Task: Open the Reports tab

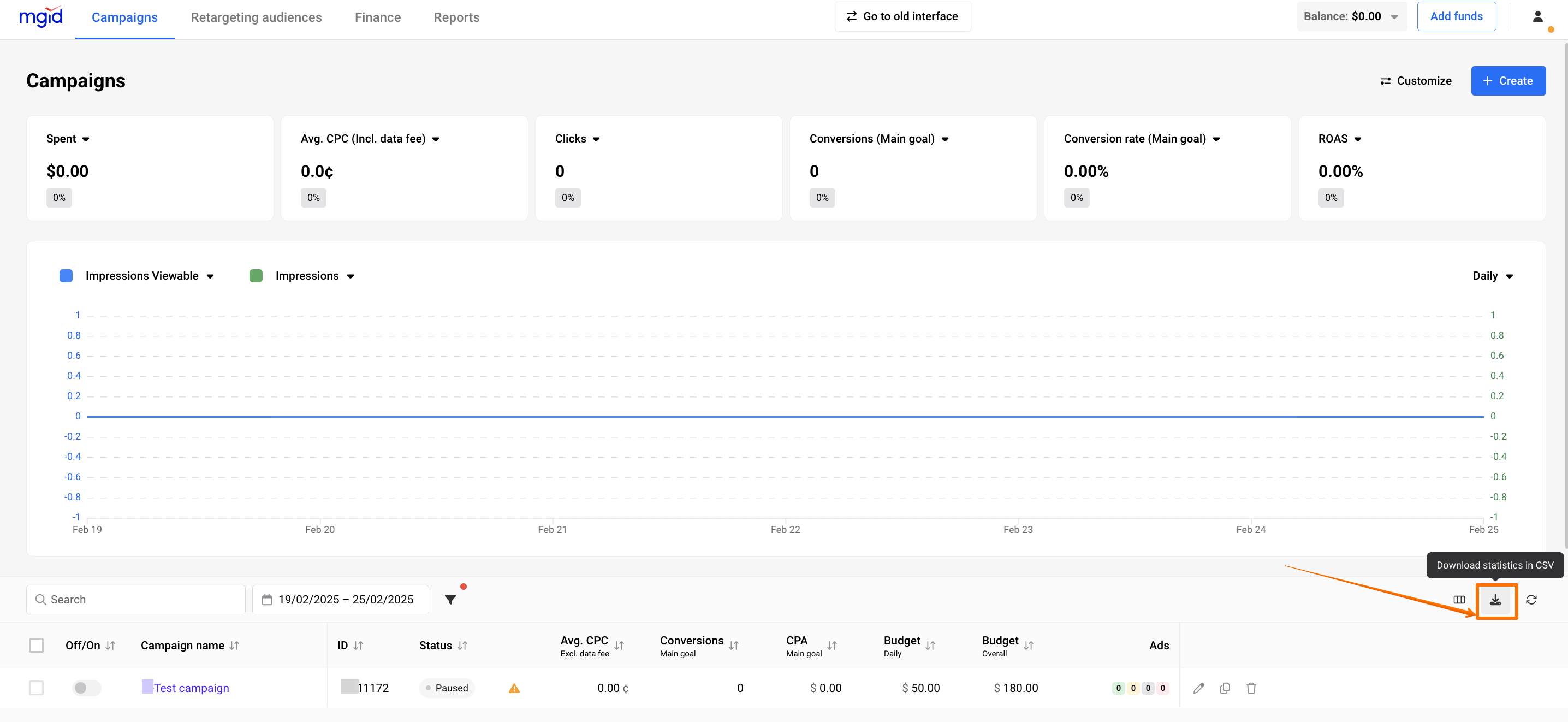Action: [x=456, y=17]
